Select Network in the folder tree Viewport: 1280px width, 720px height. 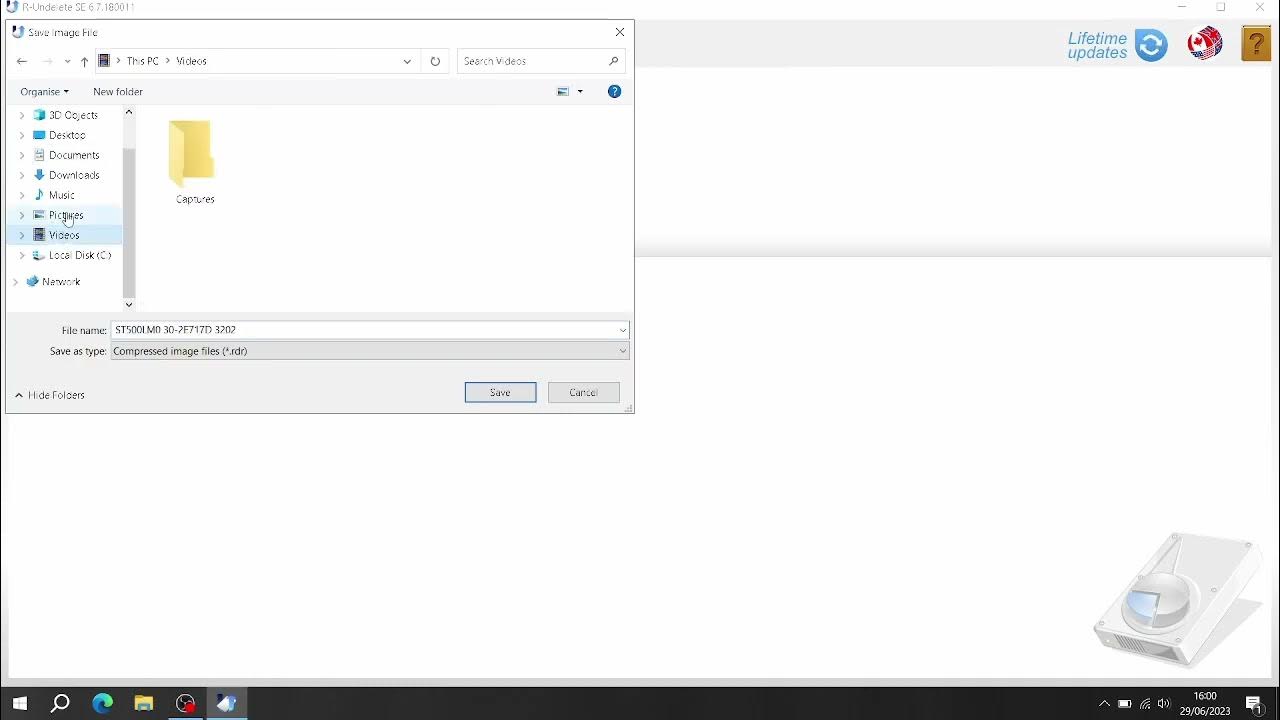[x=61, y=282]
